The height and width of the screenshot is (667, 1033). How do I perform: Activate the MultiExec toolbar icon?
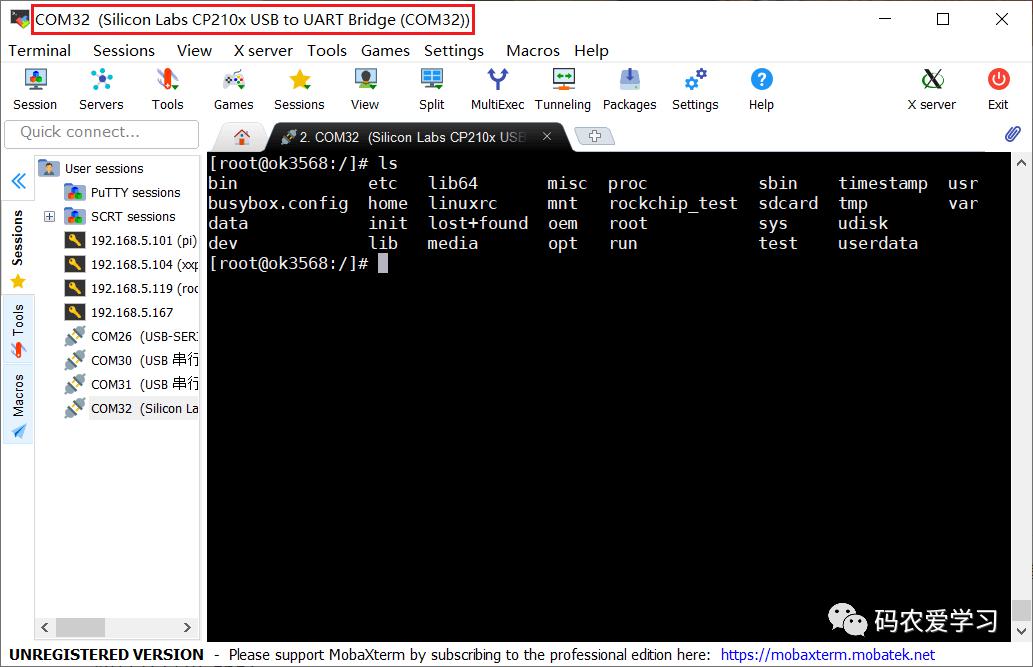[x=497, y=90]
